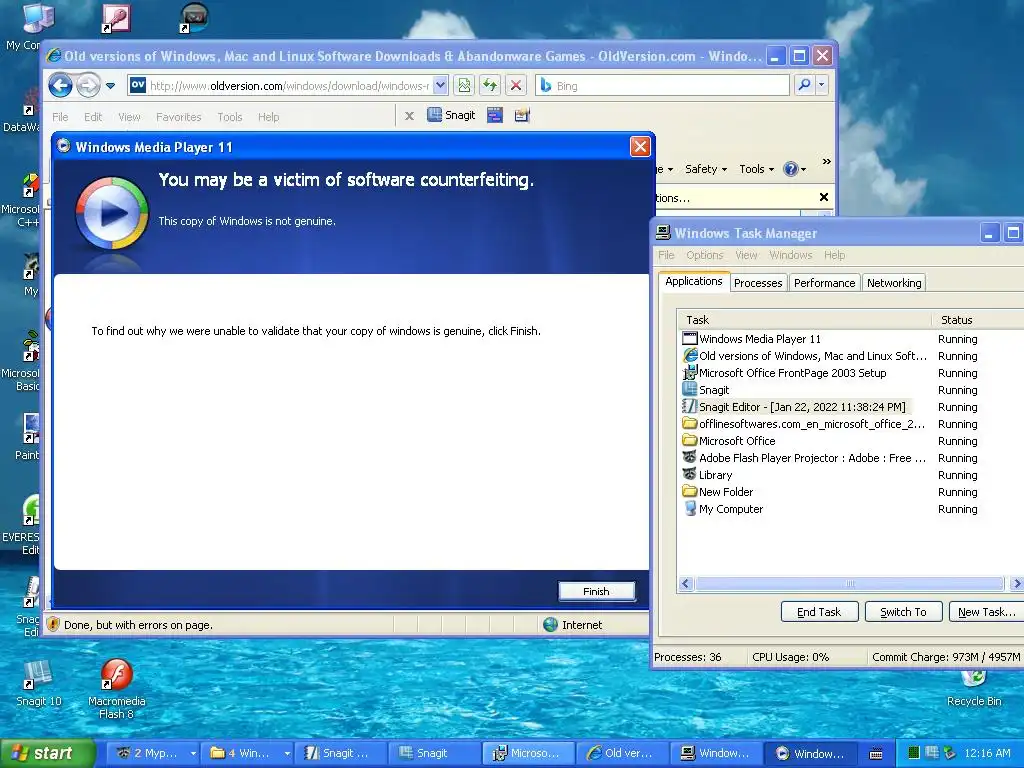Click the oldversion.com address bar
The image size is (1024, 768).
[x=288, y=86]
